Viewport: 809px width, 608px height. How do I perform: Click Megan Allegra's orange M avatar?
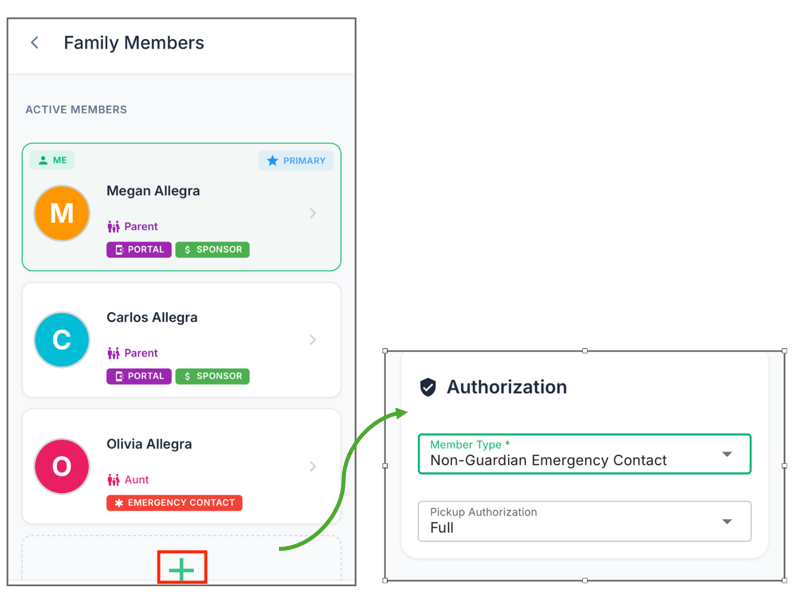click(x=62, y=213)
